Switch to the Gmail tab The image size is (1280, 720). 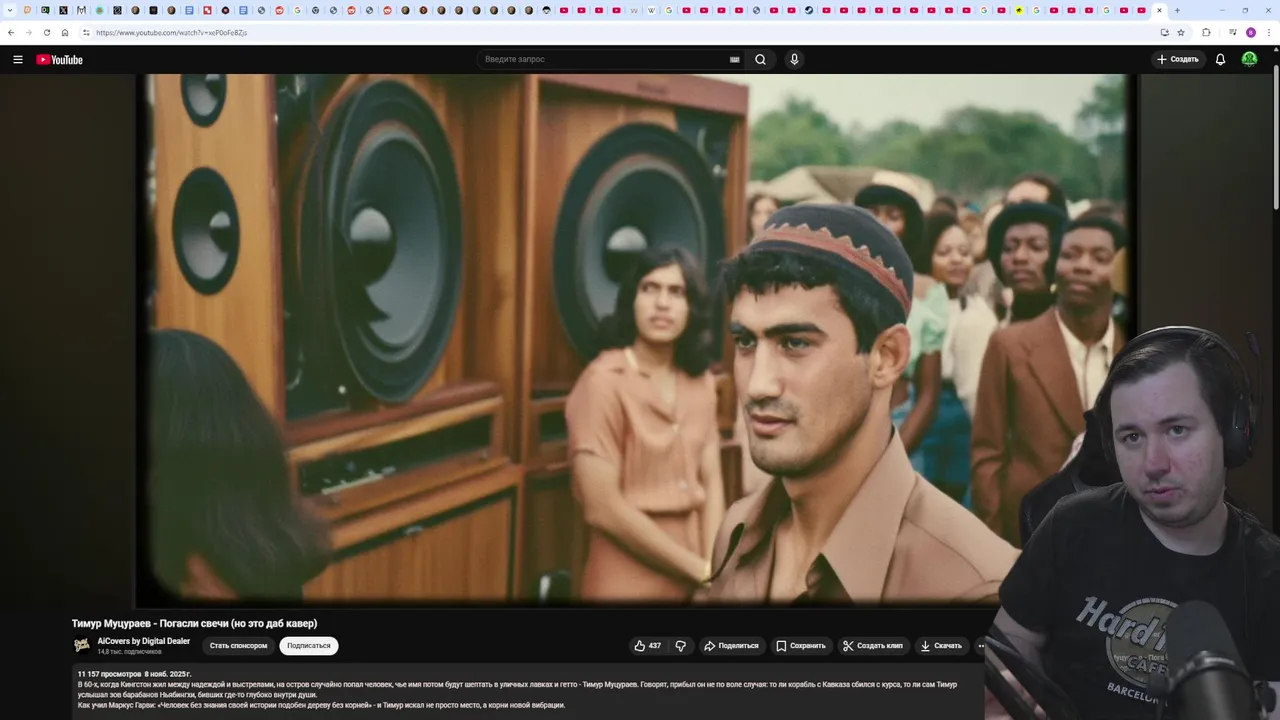[81, 10]
